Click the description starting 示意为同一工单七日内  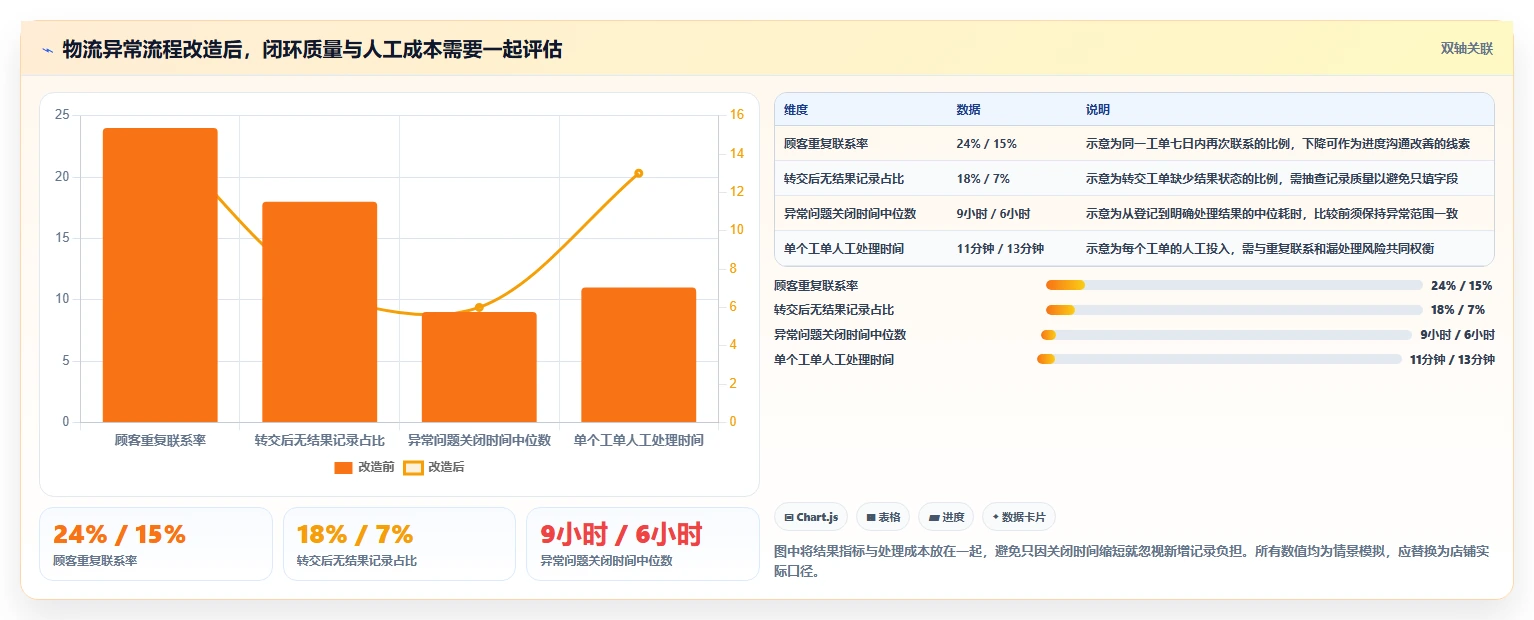1278,144
